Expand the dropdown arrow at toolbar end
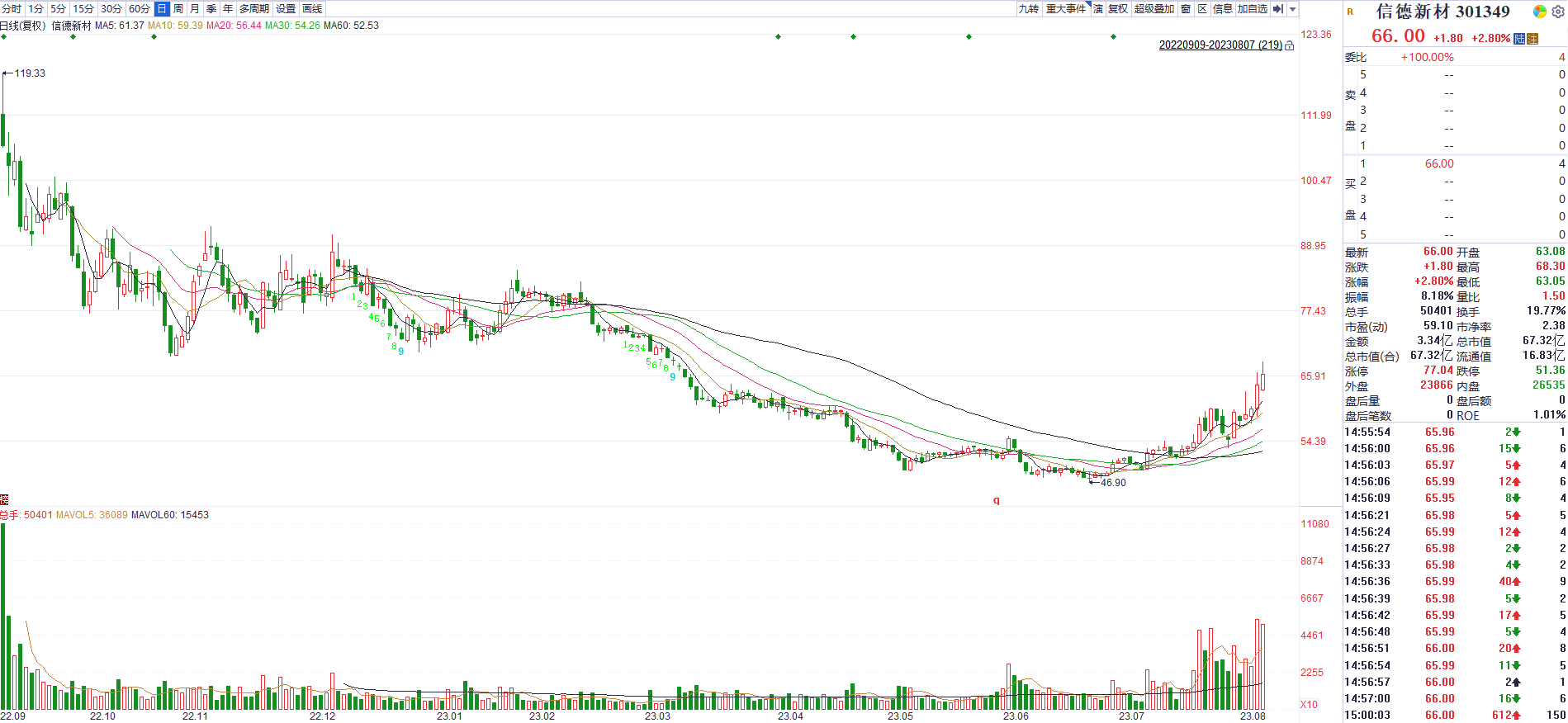Screen dimensions: 1568x723 [1293, 9]
